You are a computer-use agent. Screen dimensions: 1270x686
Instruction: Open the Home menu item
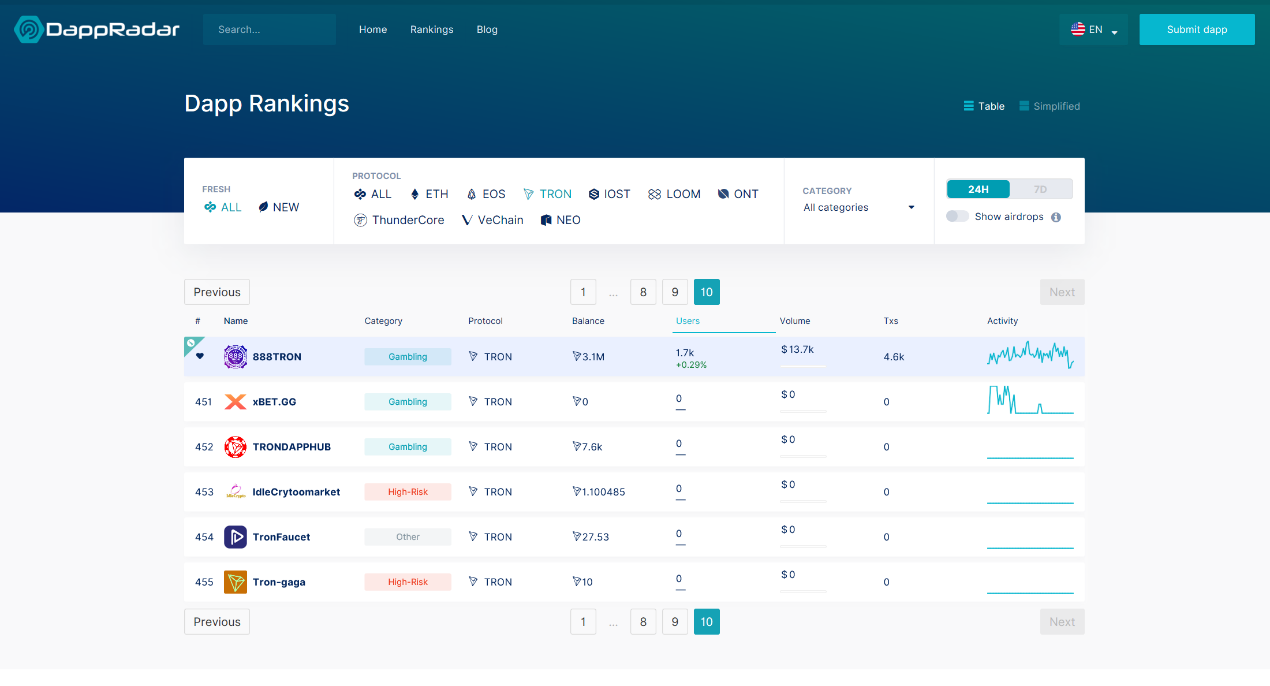pyautogui.click(x=373, y=30)
